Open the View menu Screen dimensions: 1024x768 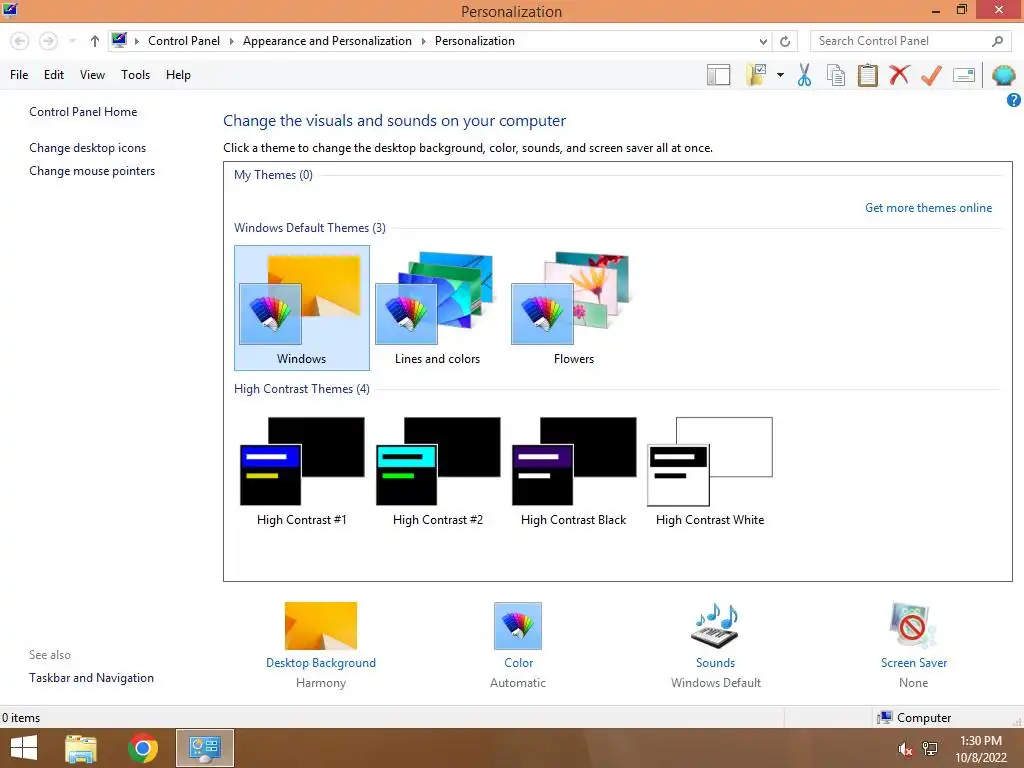92,75
